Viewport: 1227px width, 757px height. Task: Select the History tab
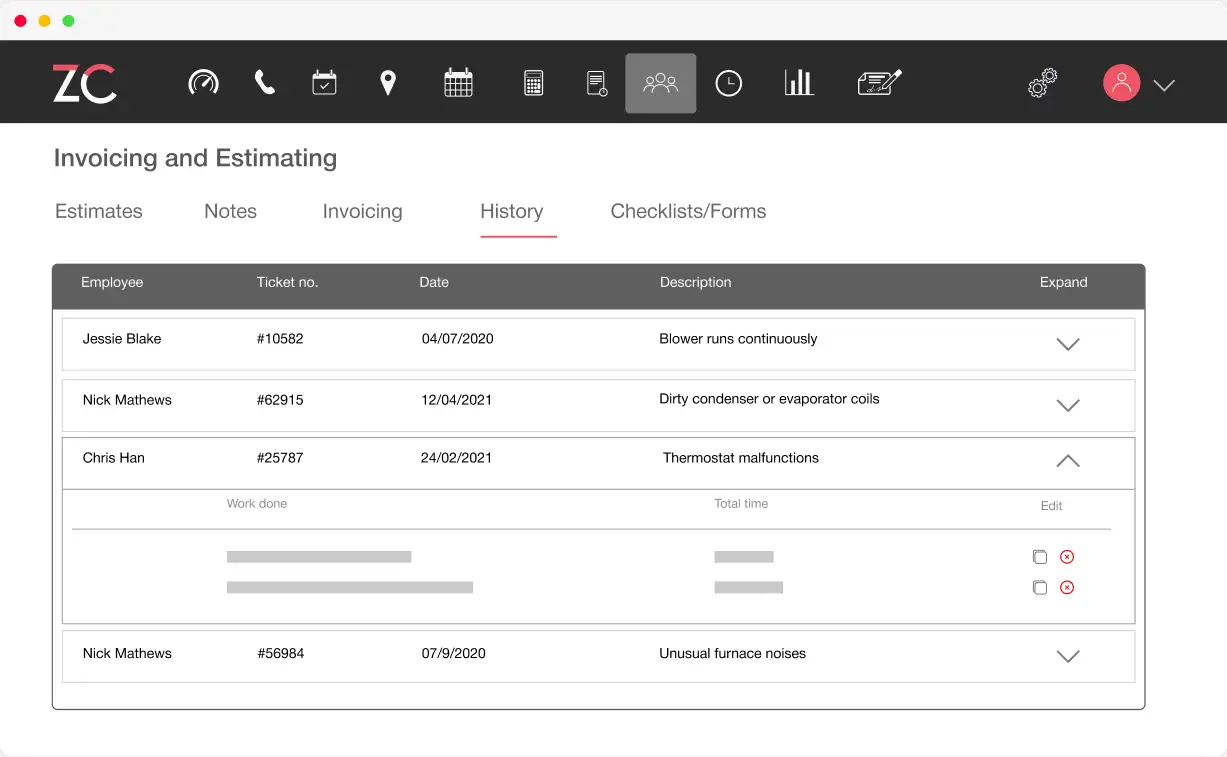pyautogui.click(x=512, y=211)
